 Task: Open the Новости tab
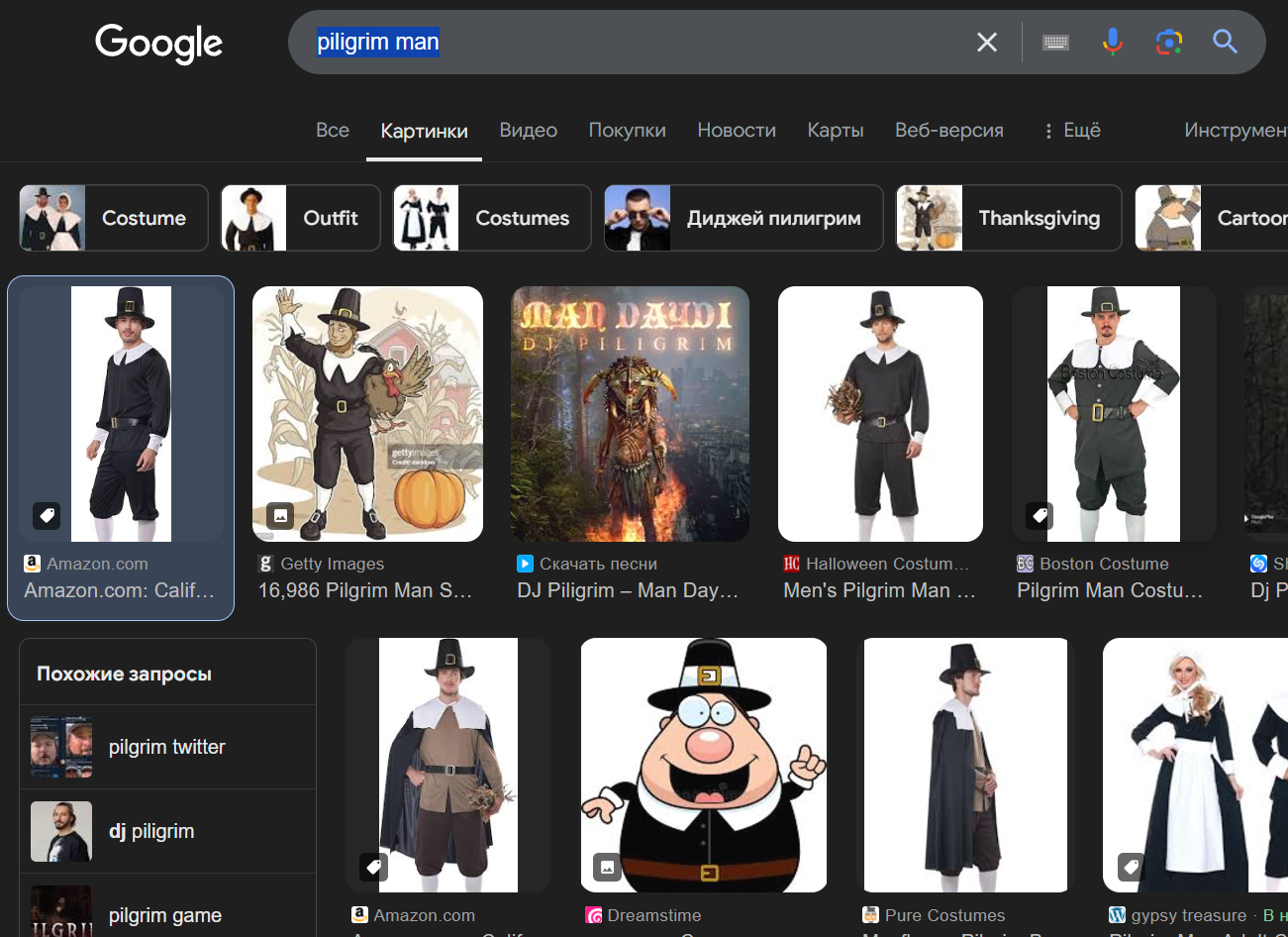pyautogui.click(x=737, y=130)
